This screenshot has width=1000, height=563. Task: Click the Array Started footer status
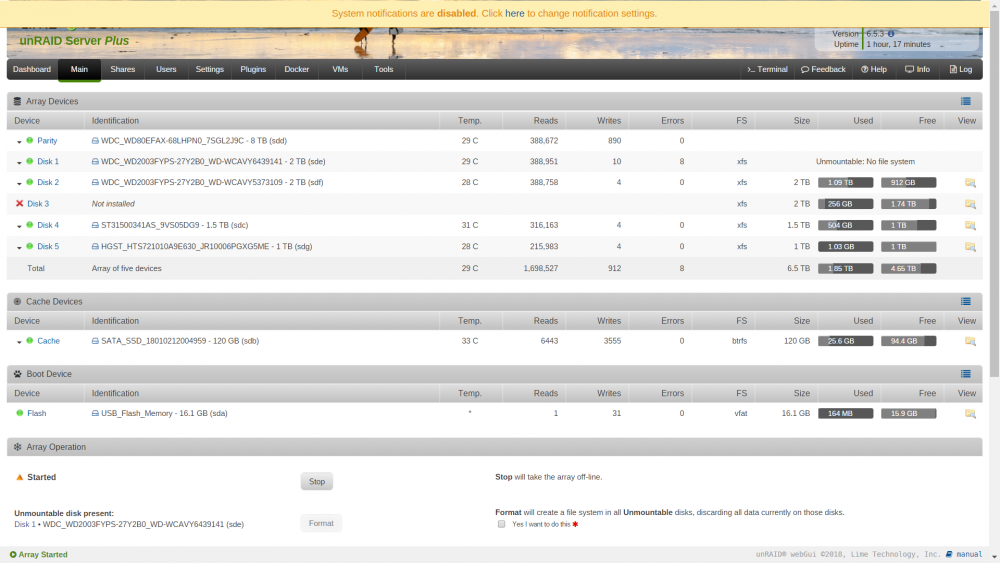click(39, 555)
